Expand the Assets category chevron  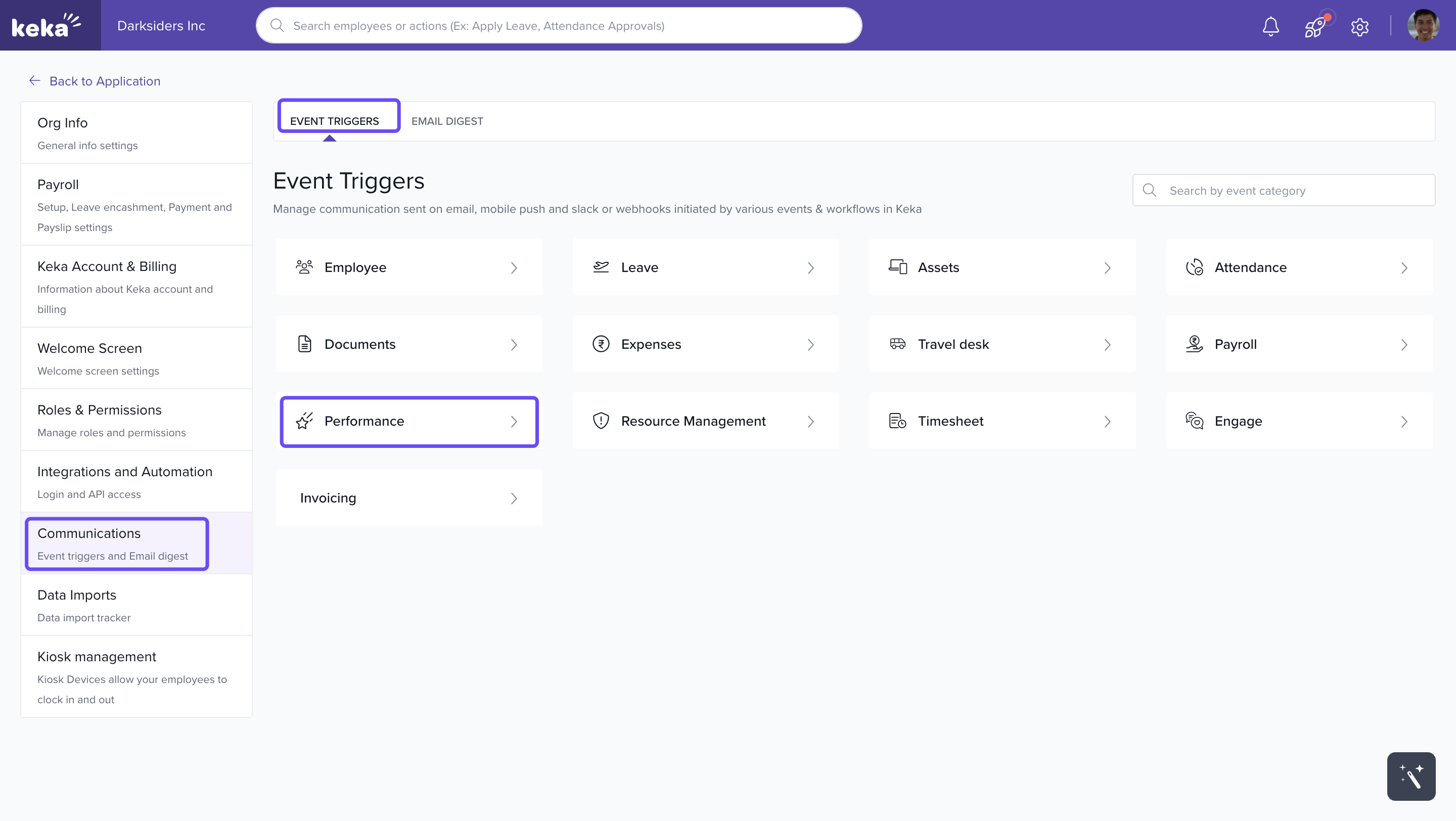tap(1107, 267)
